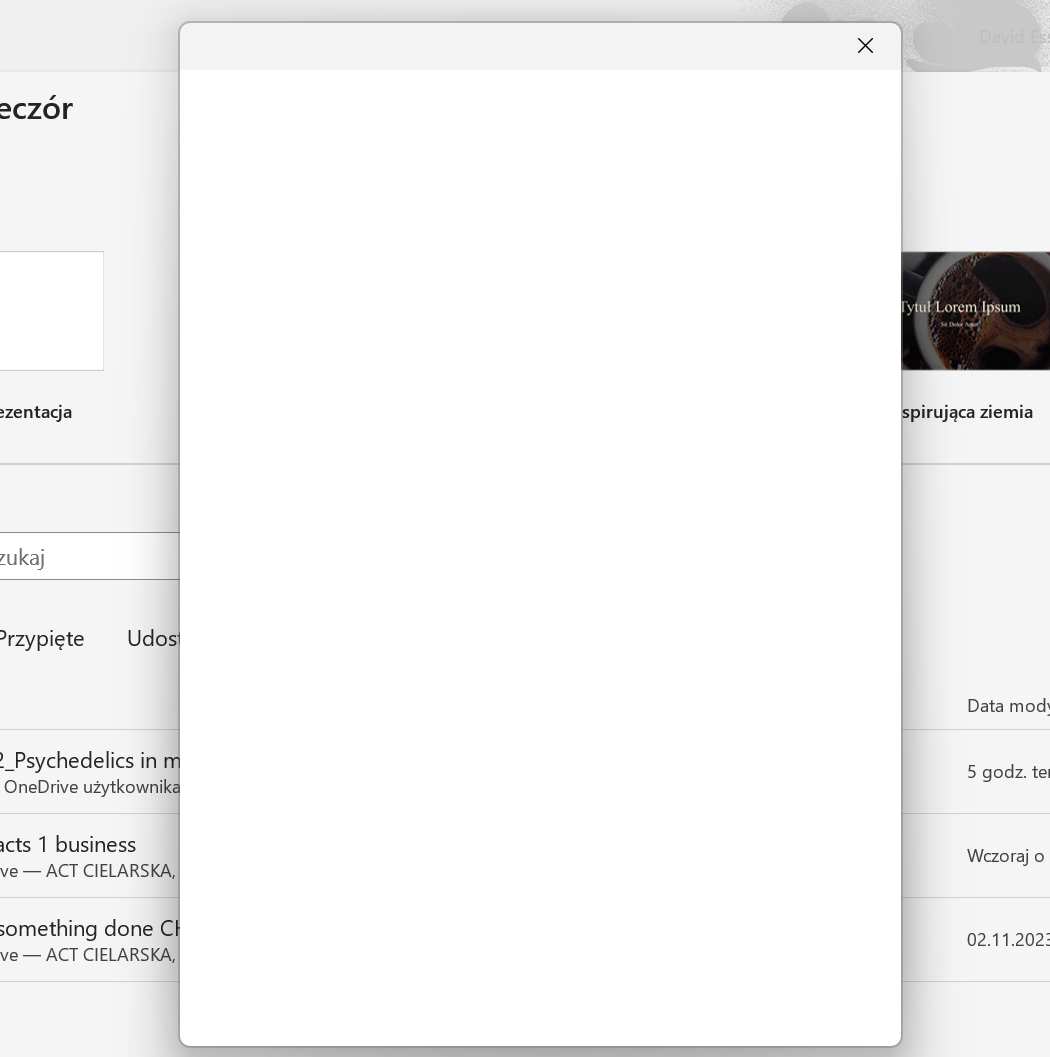The width and height of the screenshot is (1050, 1057).
Task: Switch to the partially hidden Udost tab
Action: coord(154,638)
